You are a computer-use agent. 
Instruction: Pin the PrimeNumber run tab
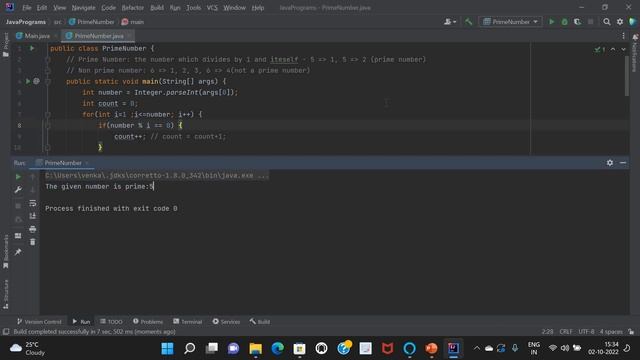pyautogui.click(x=18, y=252)
